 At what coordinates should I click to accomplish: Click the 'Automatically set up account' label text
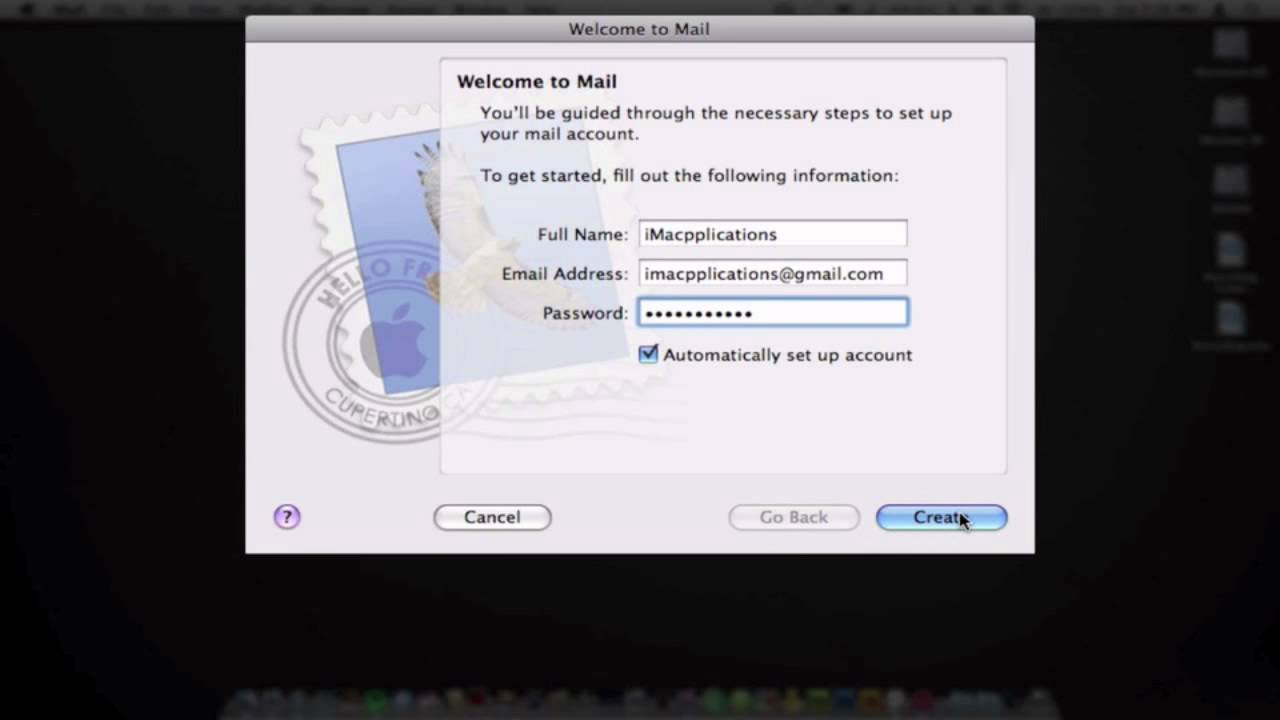[788, 355]
